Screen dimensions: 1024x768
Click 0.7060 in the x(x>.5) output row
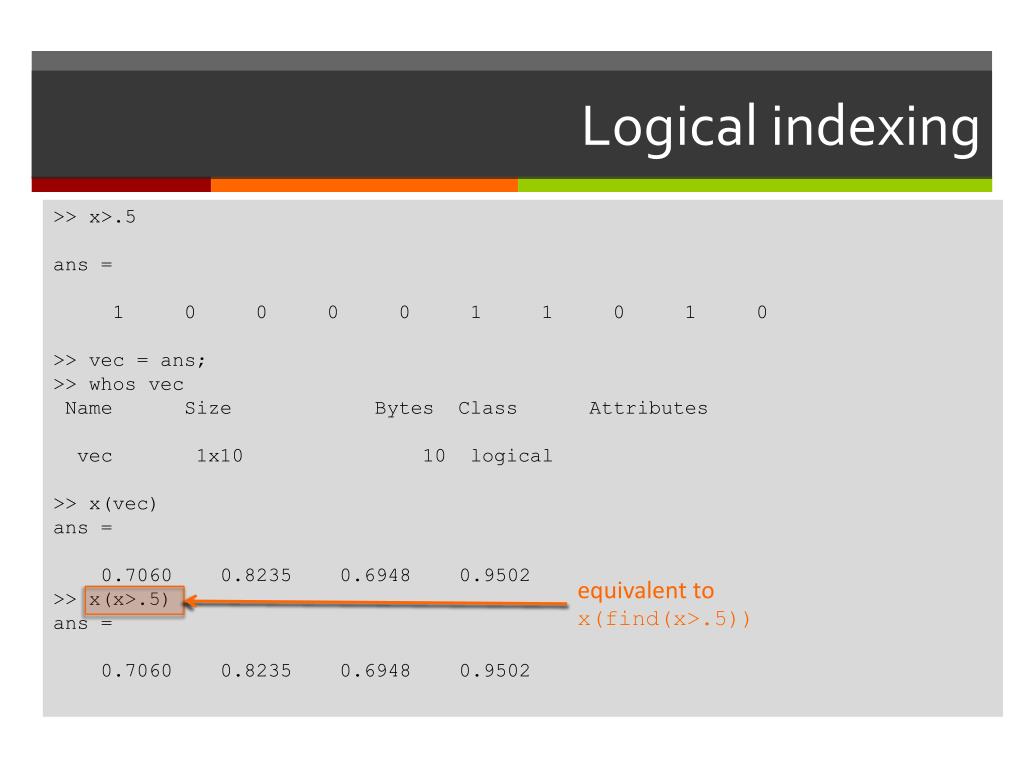(x=136, y=671)
